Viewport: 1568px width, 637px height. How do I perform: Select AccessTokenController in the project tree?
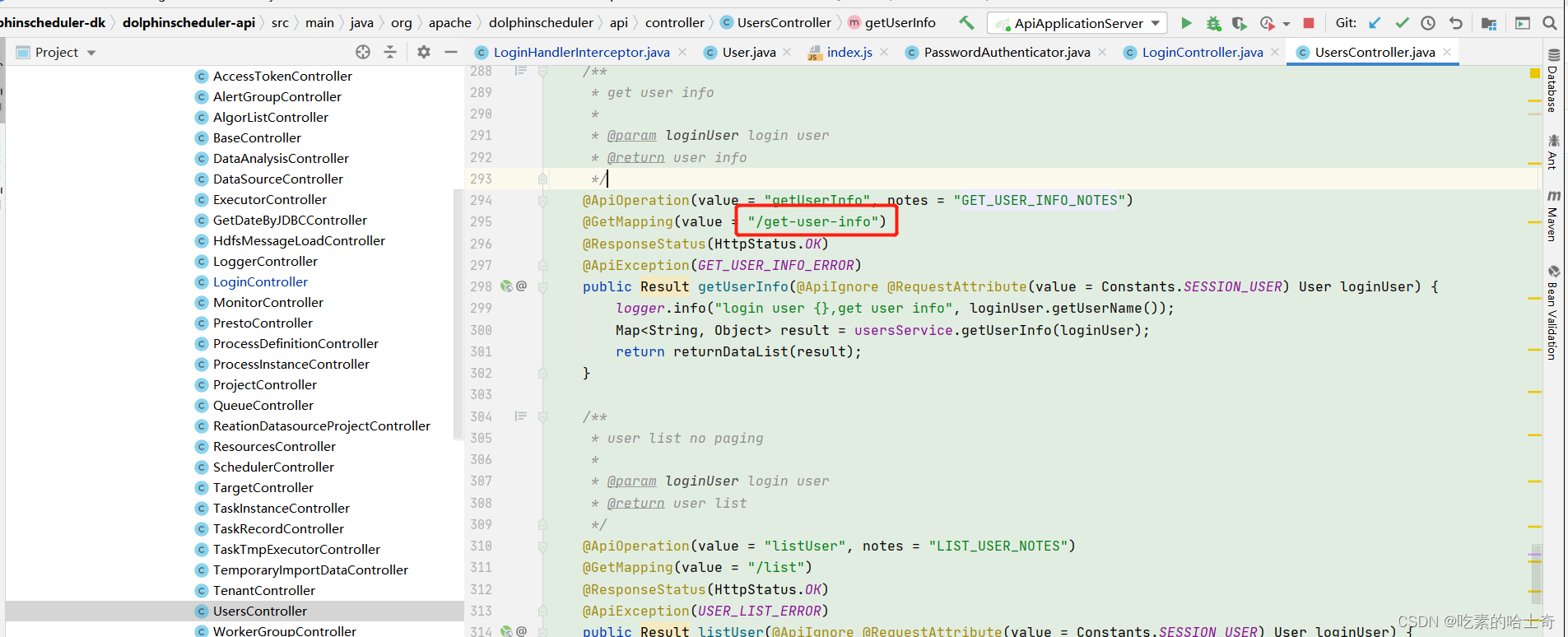click(282, 76)
